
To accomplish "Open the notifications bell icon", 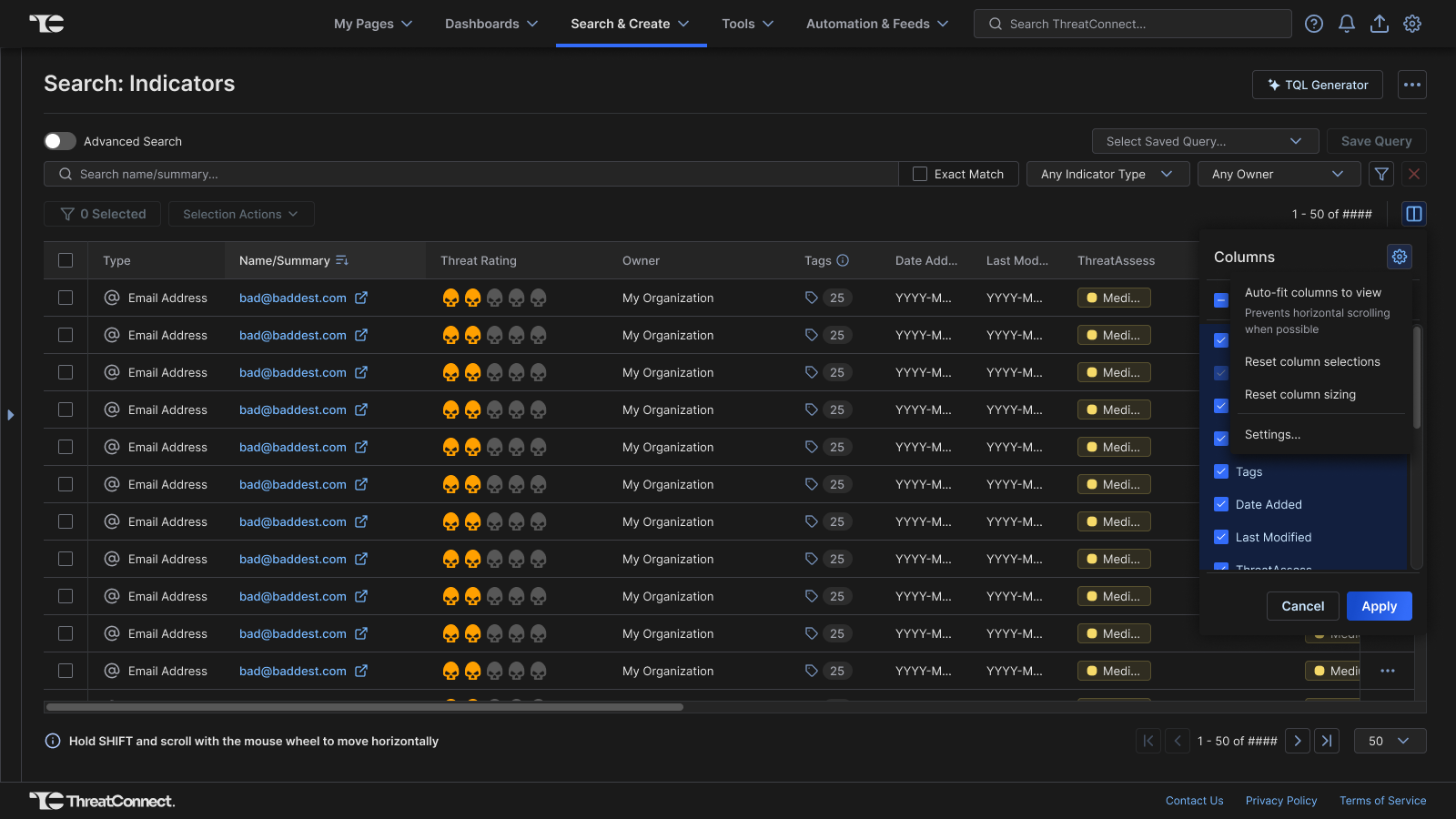I will pyautogui.click(x=1346, y=24).
